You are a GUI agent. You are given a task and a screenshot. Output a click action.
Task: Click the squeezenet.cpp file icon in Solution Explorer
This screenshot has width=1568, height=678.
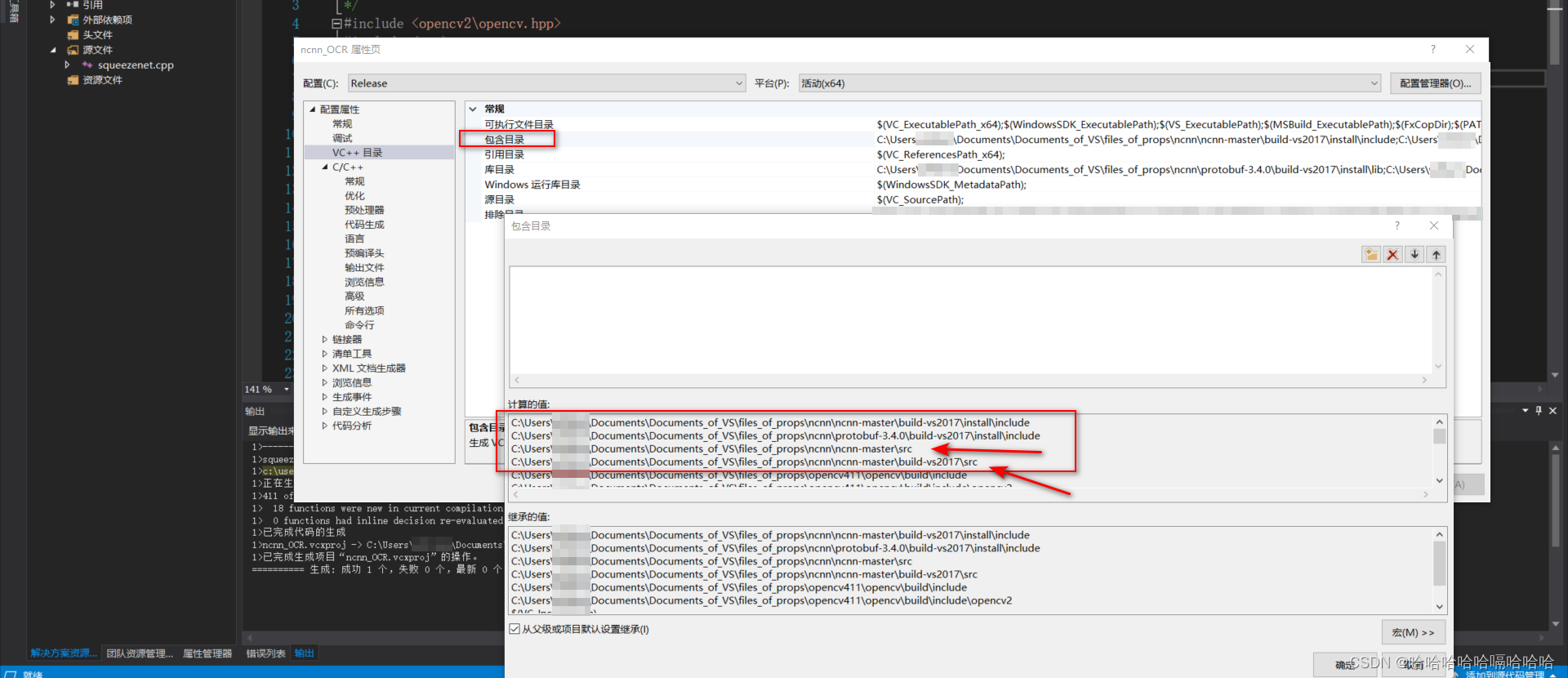[x=87, y=65]
